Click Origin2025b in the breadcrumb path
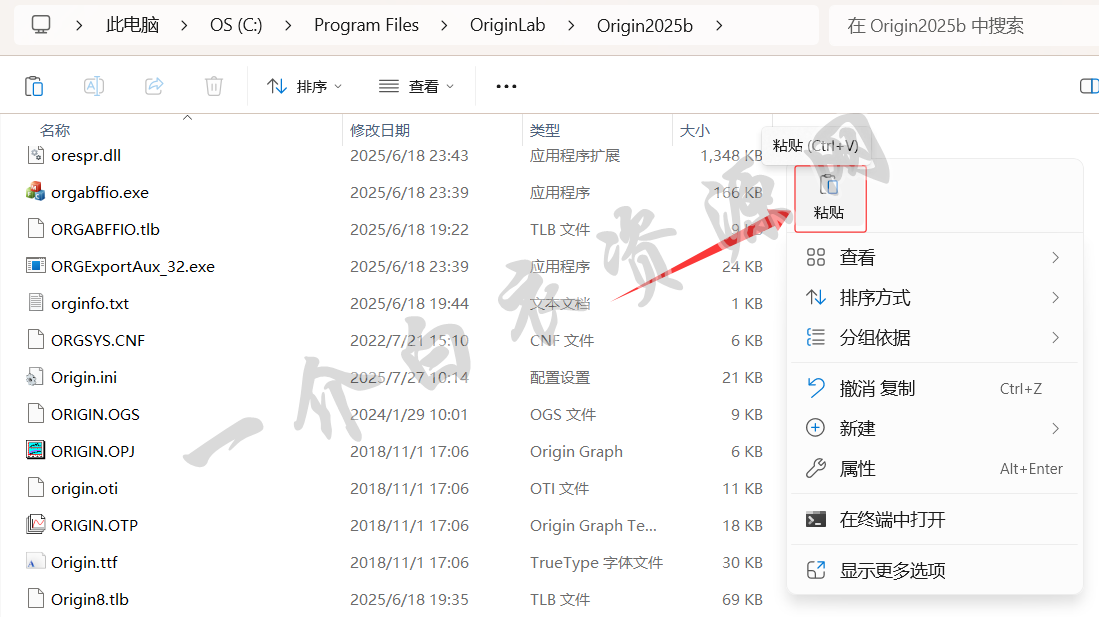 645,25
